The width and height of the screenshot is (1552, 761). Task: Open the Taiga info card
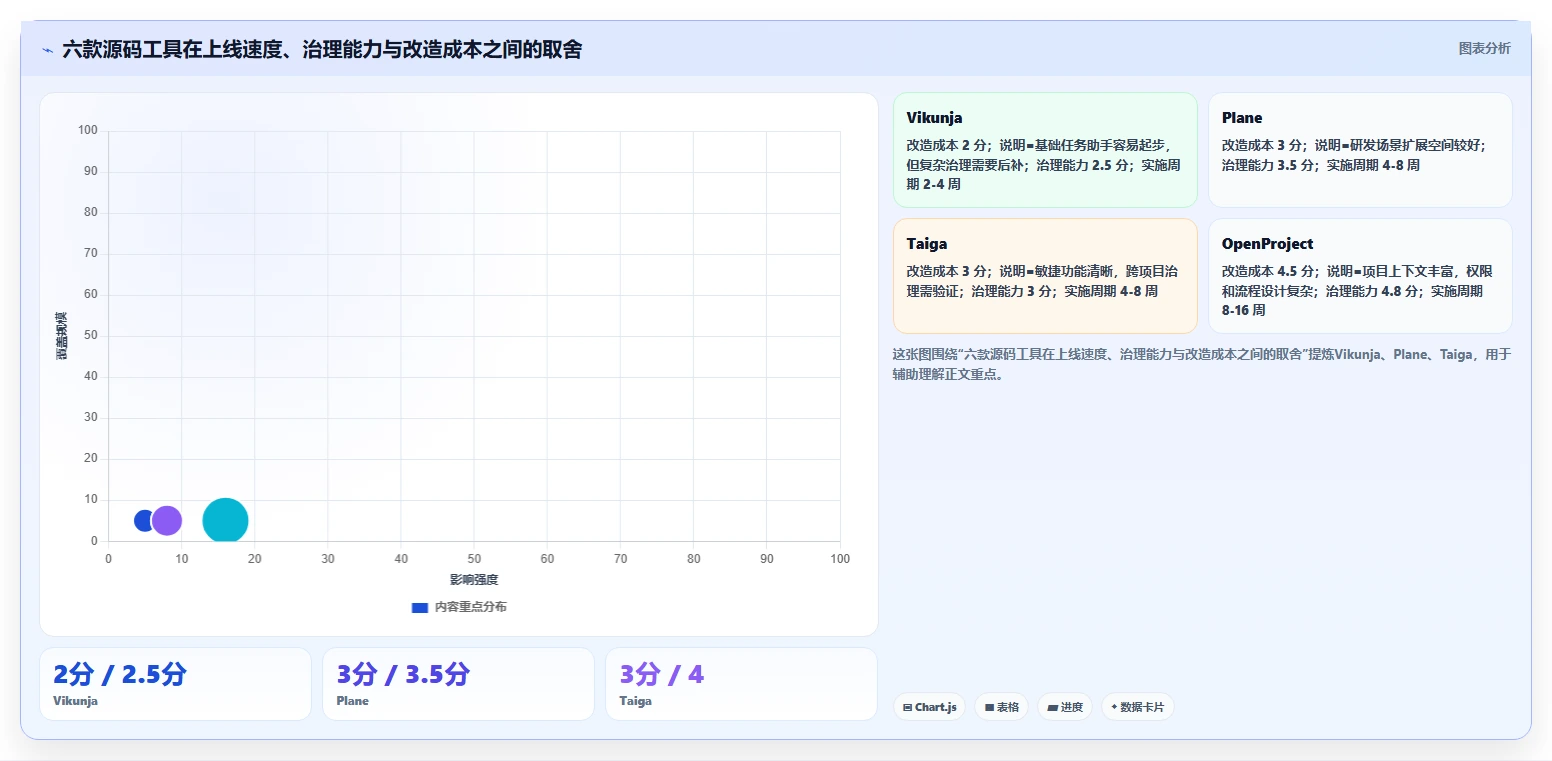pos(1045,276)
